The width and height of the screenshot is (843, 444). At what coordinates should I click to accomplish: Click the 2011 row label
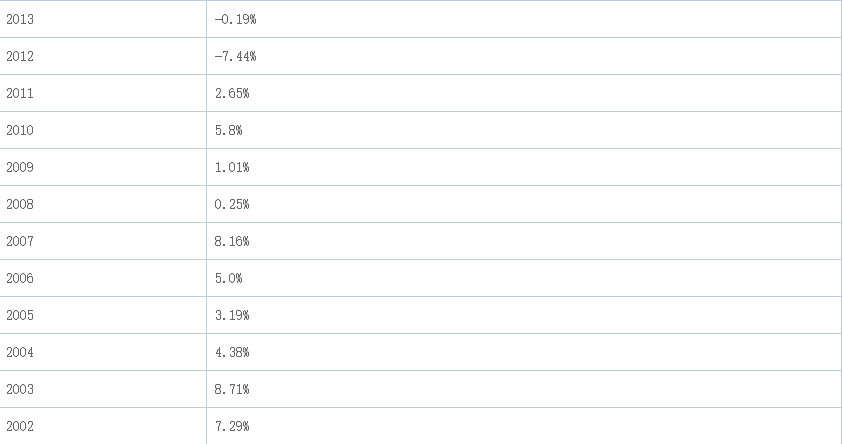20,93
